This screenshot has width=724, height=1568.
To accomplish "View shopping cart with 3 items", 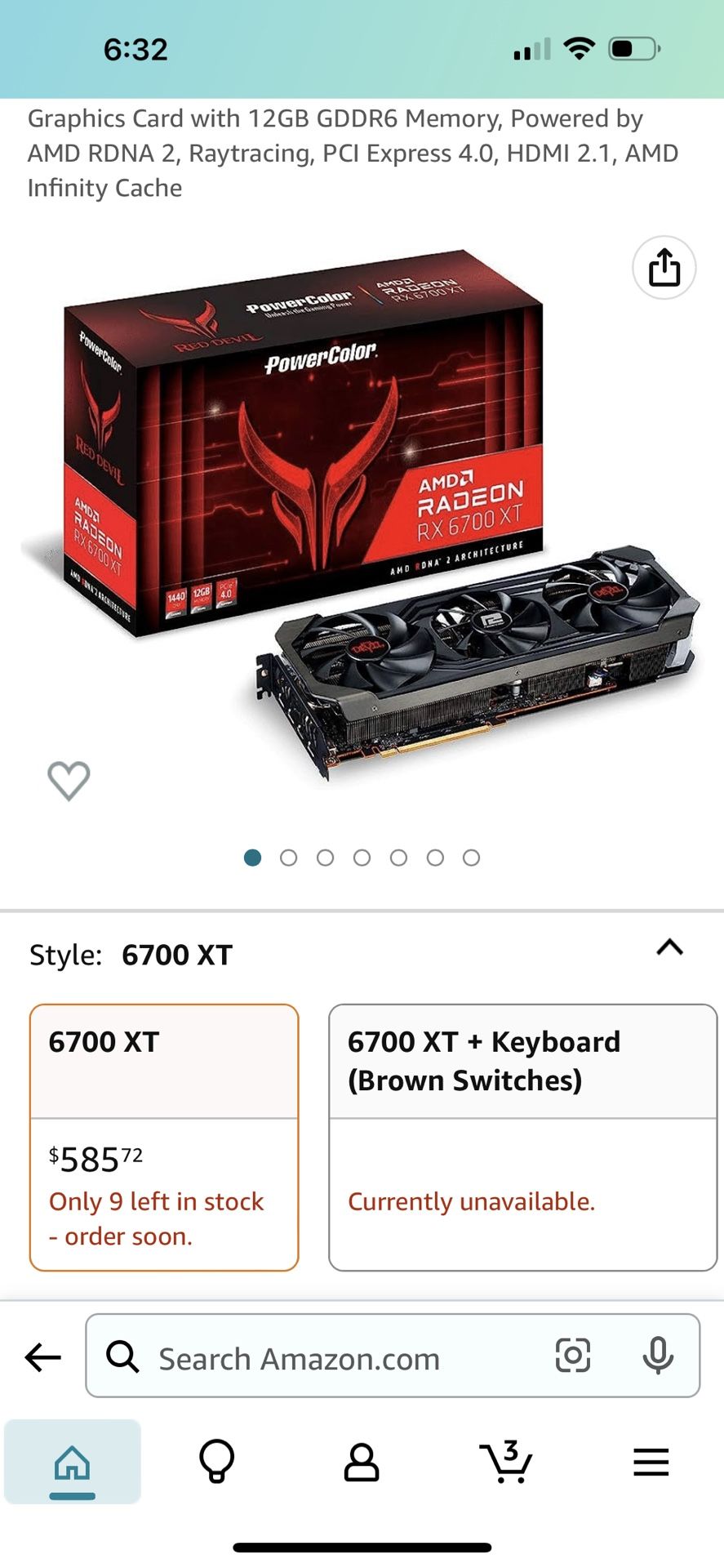I will pos(506,1461).
